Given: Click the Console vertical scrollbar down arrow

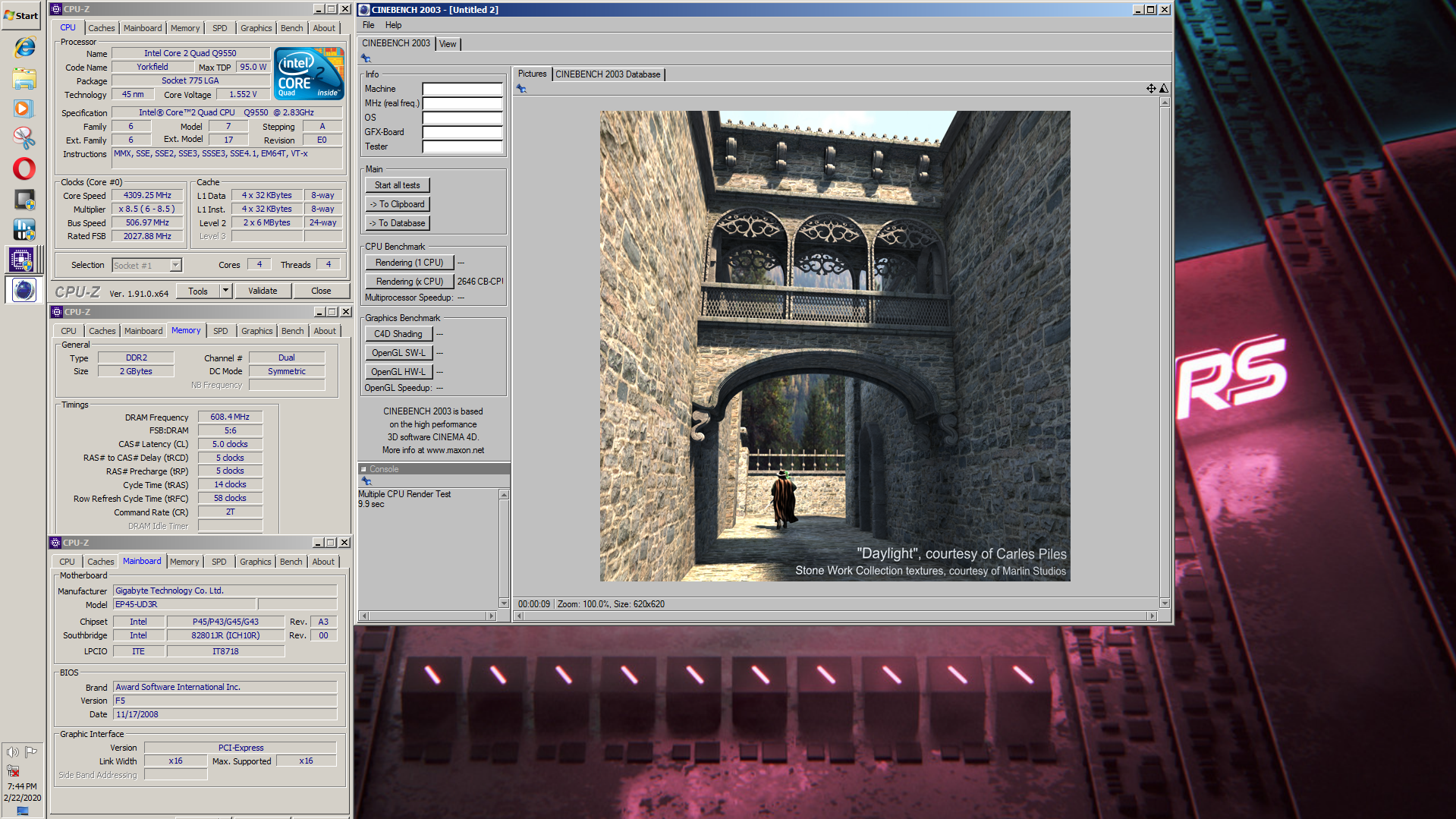Looking at the screenshot, I should 504,603.
